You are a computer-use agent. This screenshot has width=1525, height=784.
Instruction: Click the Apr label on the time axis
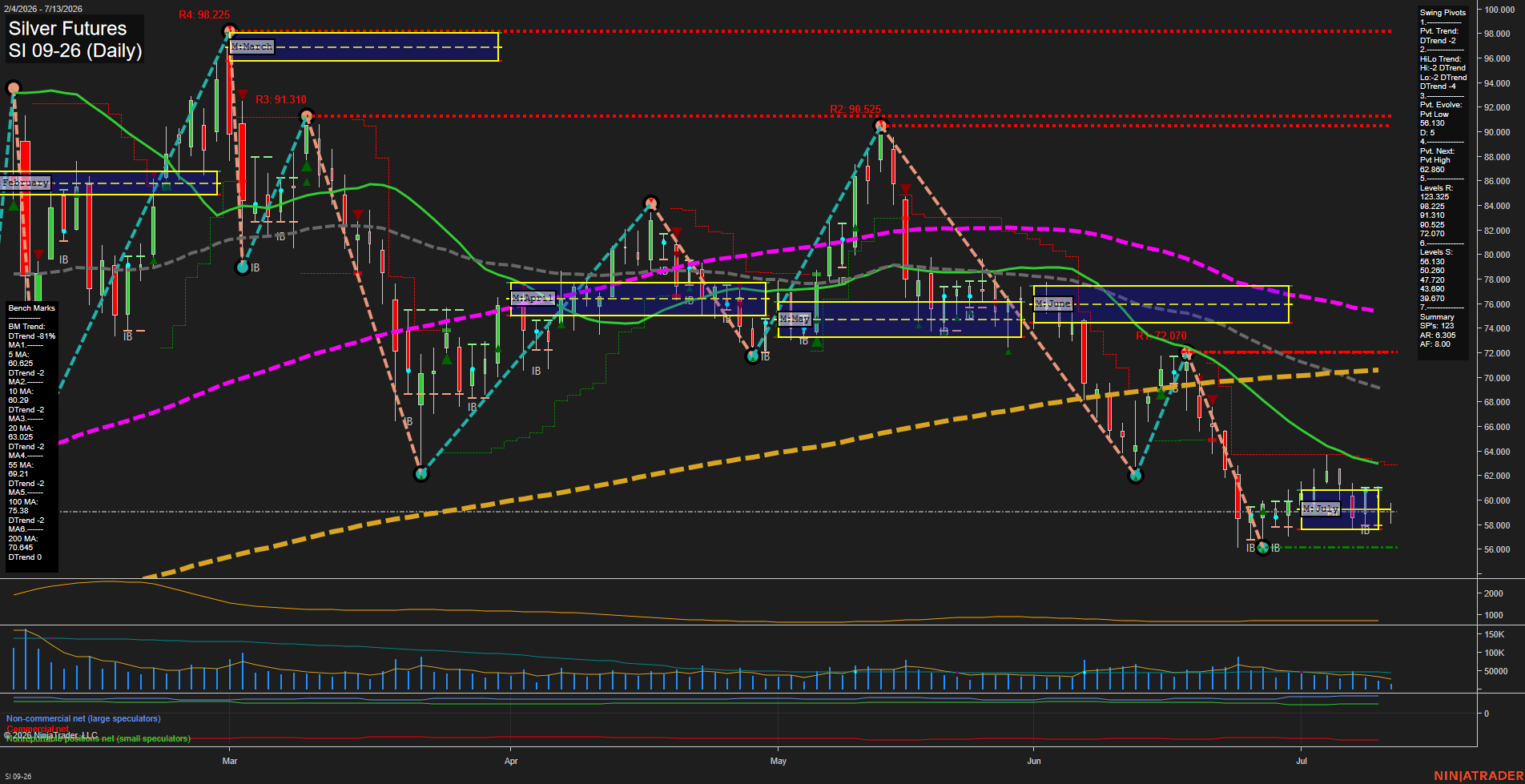511,761
